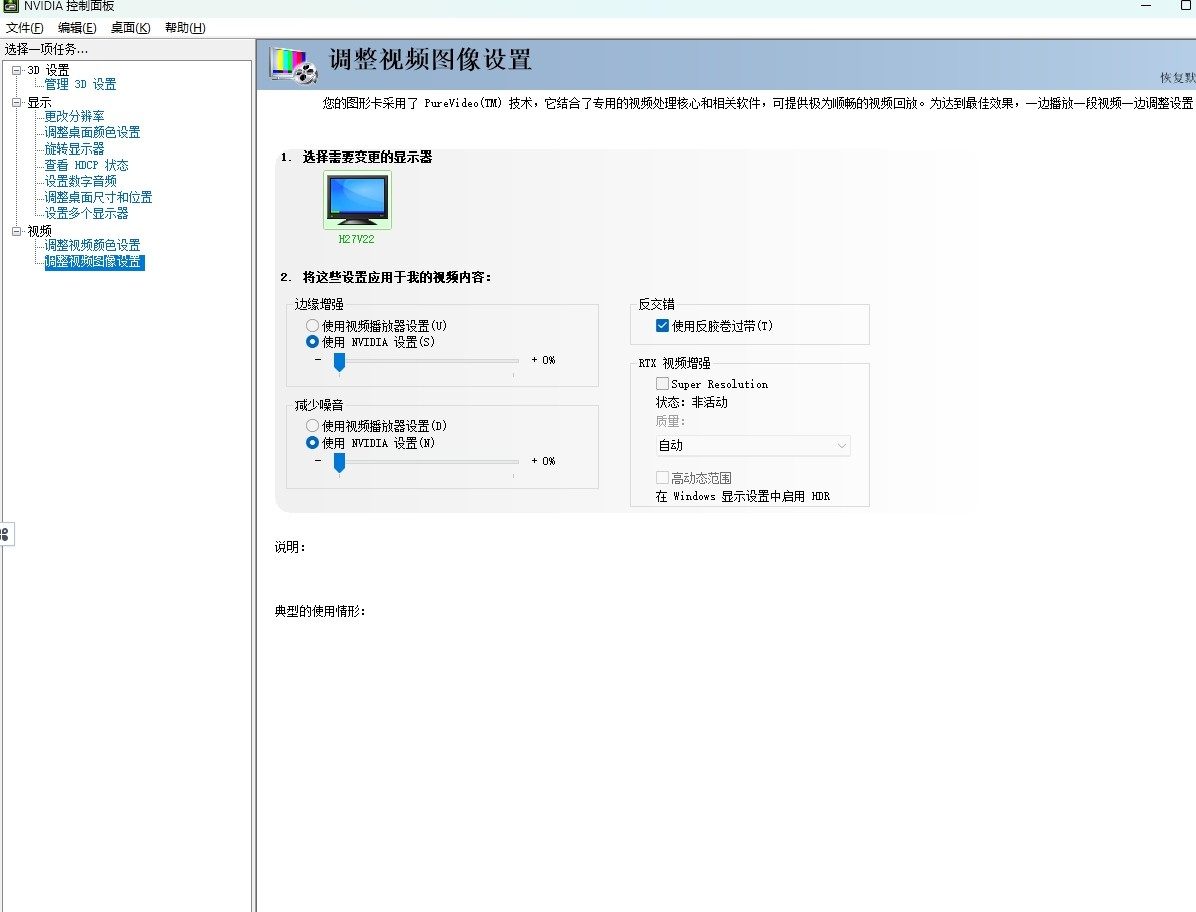Image resolution: width=1196 pixels, height=912 pixels.
Task: Open 管理 3D 设置 page
Action: click(80, 85)
